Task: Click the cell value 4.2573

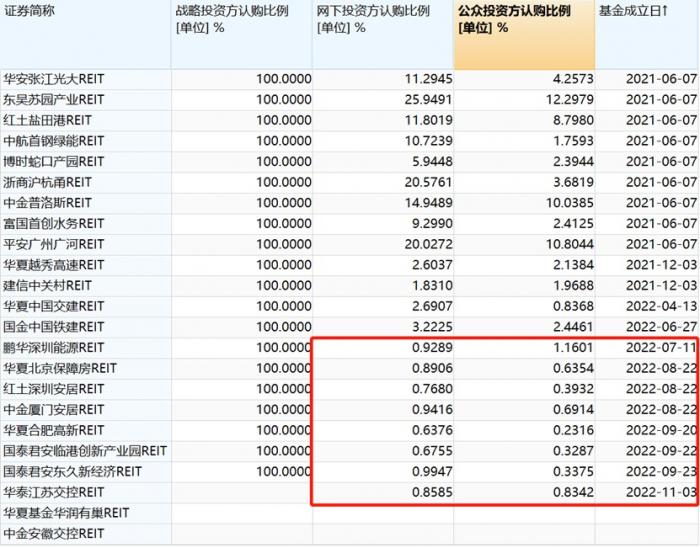Action: [573, 79]
